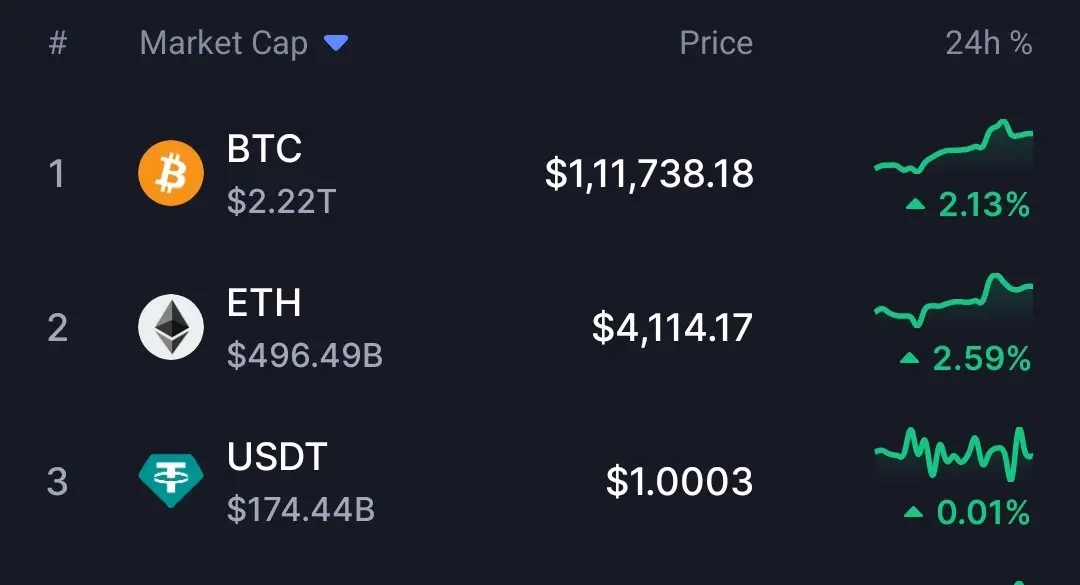Click the USDT 0.01% change value
This screenshot has width=1080, height=585.
983,513
